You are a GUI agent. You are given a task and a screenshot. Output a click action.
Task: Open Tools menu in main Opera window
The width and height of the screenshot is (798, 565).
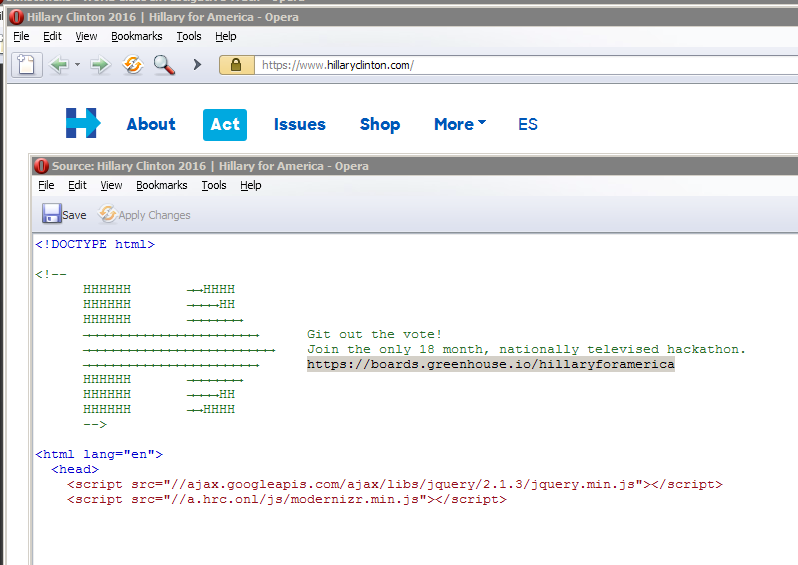point(189,36)
